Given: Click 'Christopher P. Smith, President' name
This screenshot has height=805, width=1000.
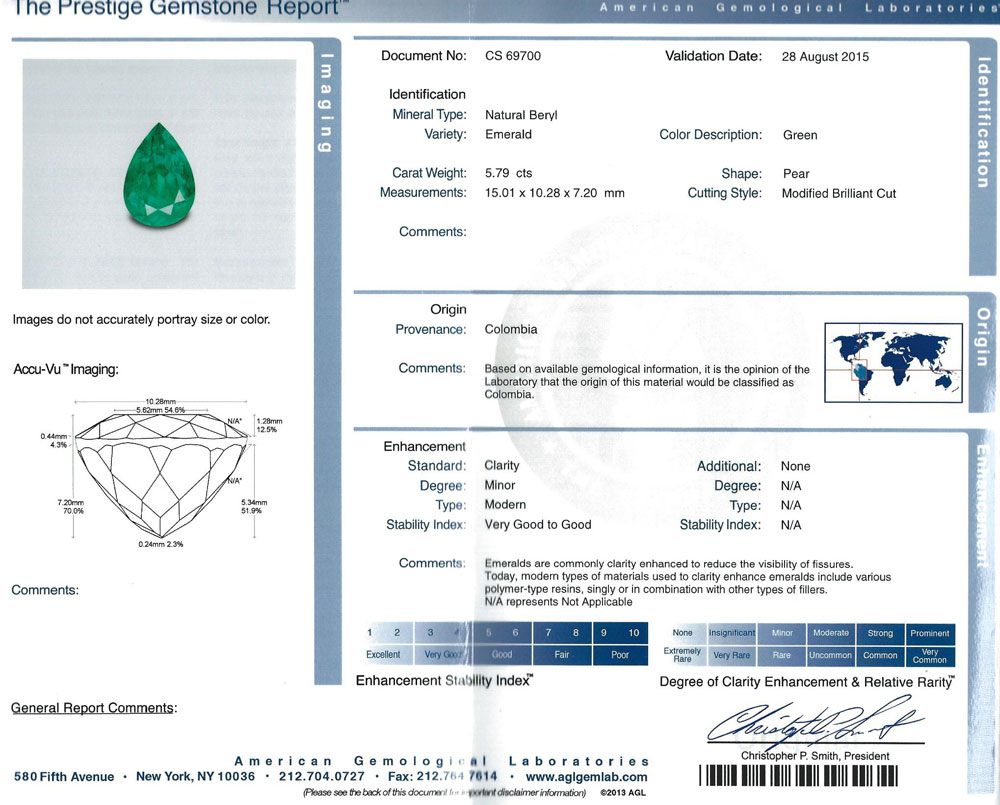Looking at the screenshot, I should click(814, 756).
